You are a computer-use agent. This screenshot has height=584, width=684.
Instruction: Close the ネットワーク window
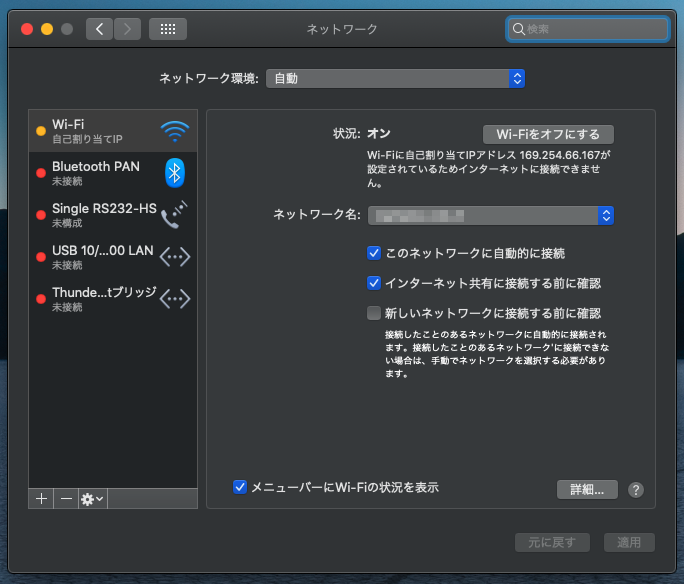(x=27, y=29)
